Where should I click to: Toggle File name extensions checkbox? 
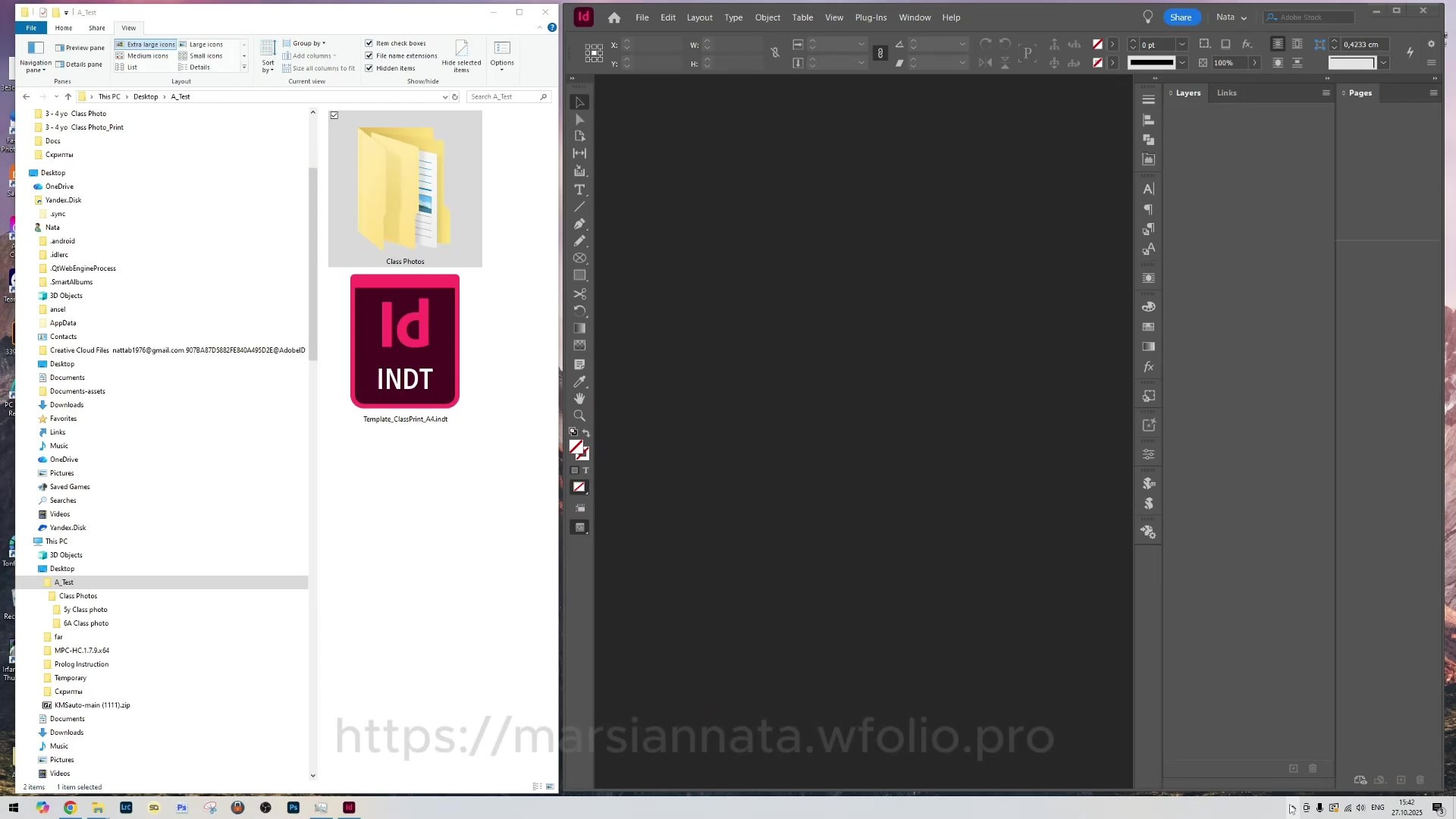[369, 55]
